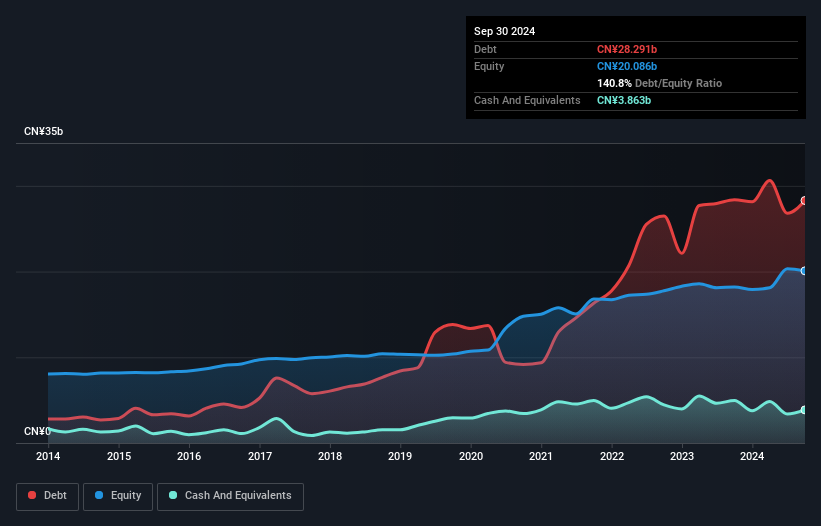Click the blue Equity legend dot
Viewport: 821px width, 526px height.
[x=99, y=495]
